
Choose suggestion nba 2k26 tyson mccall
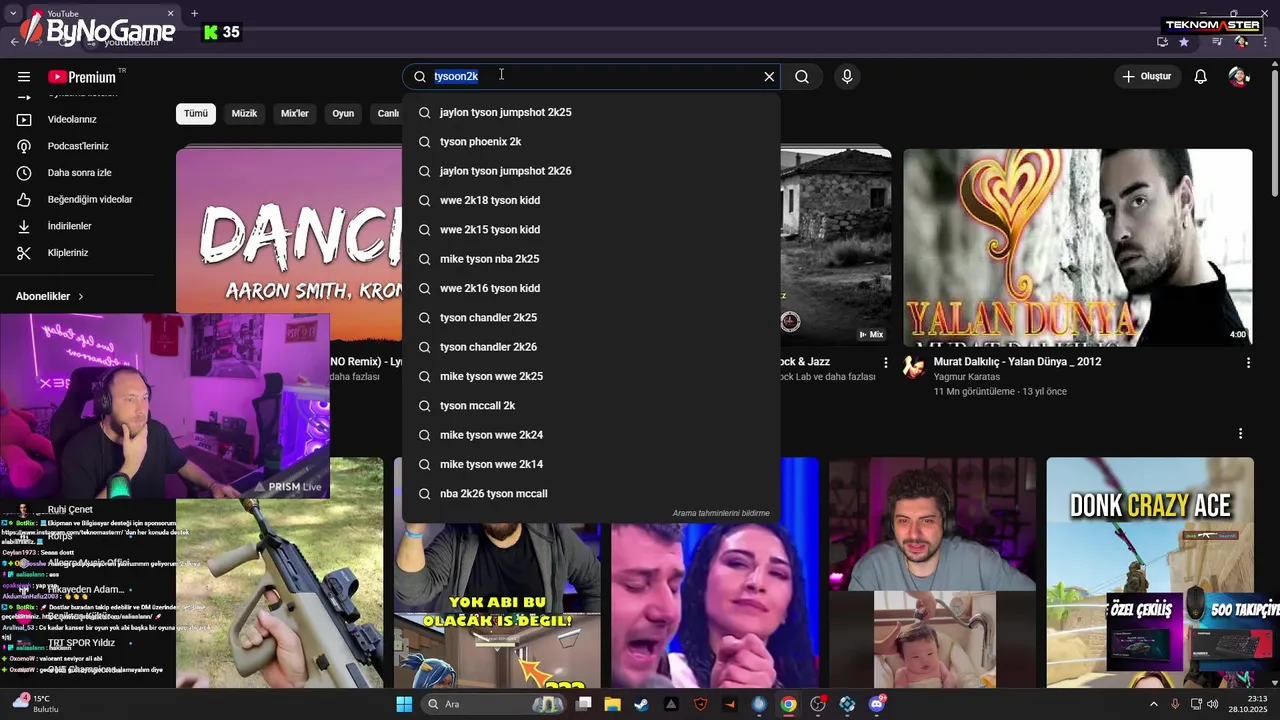[591, 494]
